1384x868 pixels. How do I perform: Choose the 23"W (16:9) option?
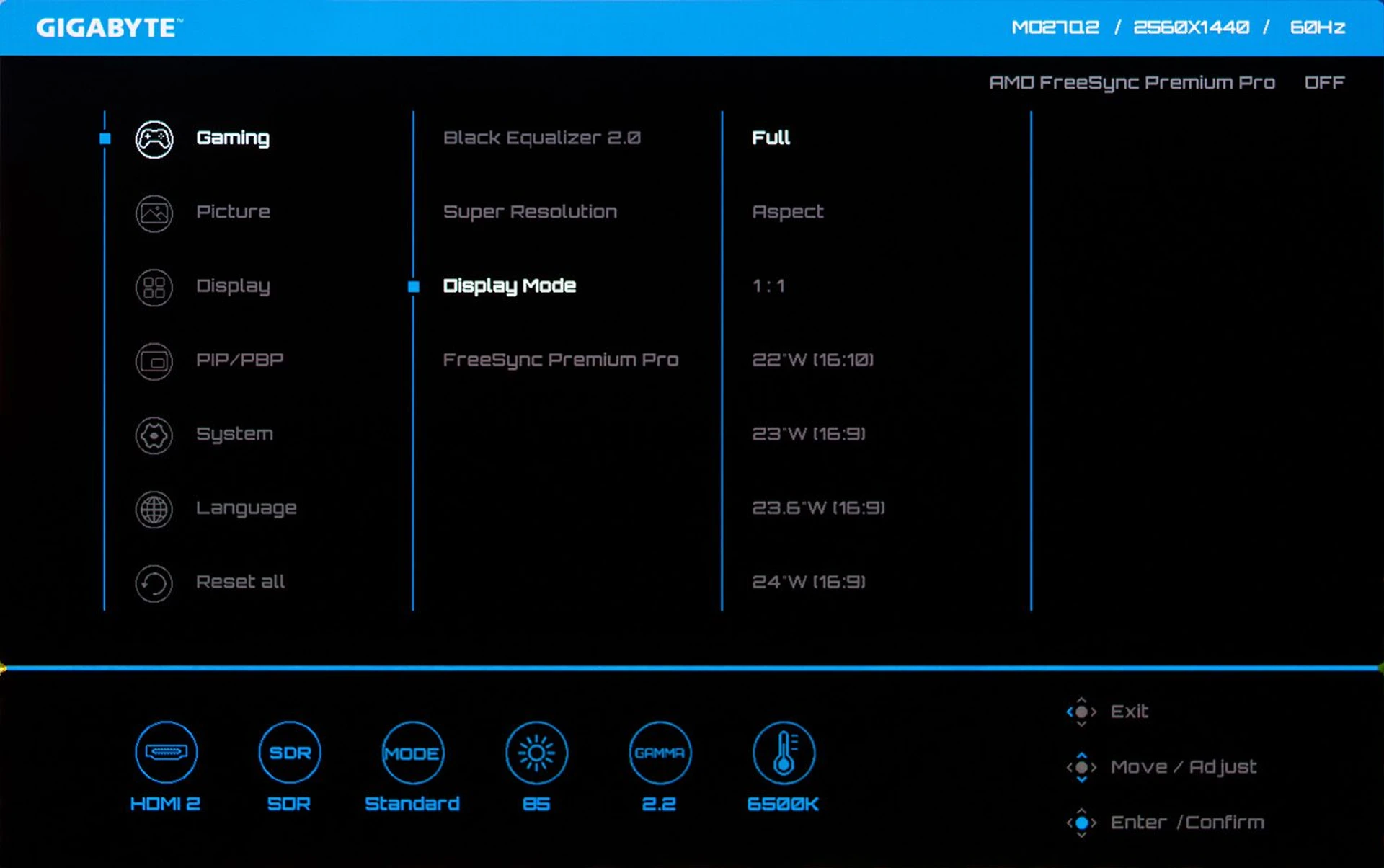click(809, 433)
